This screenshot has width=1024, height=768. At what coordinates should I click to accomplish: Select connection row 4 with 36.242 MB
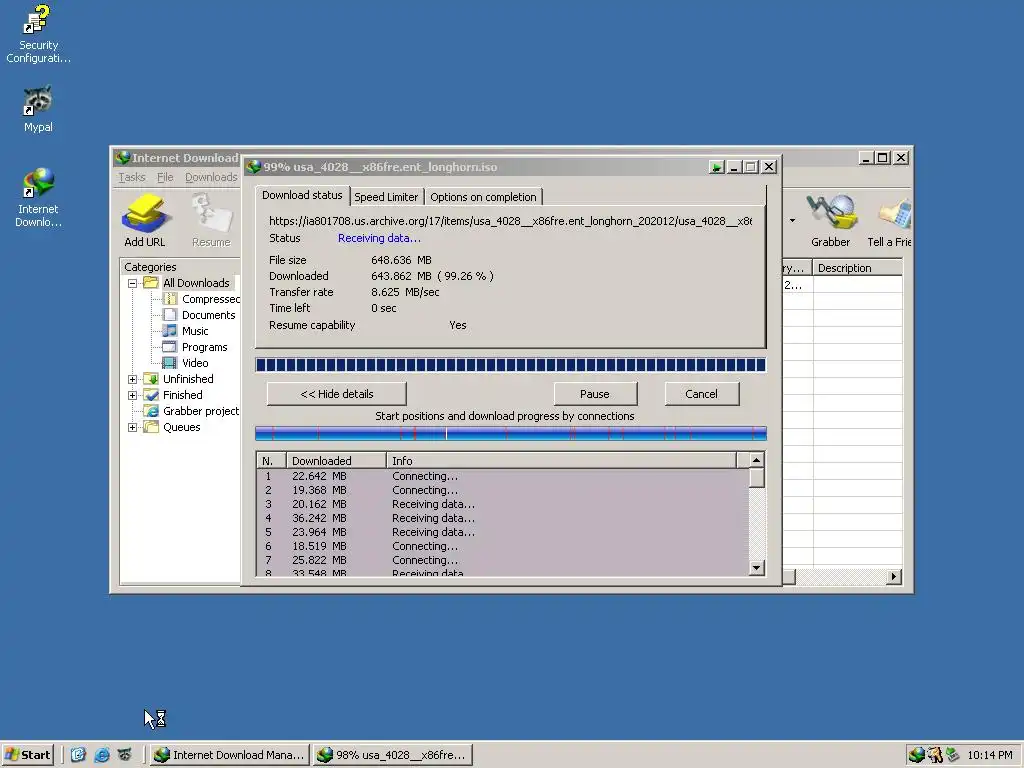[503, 519]
